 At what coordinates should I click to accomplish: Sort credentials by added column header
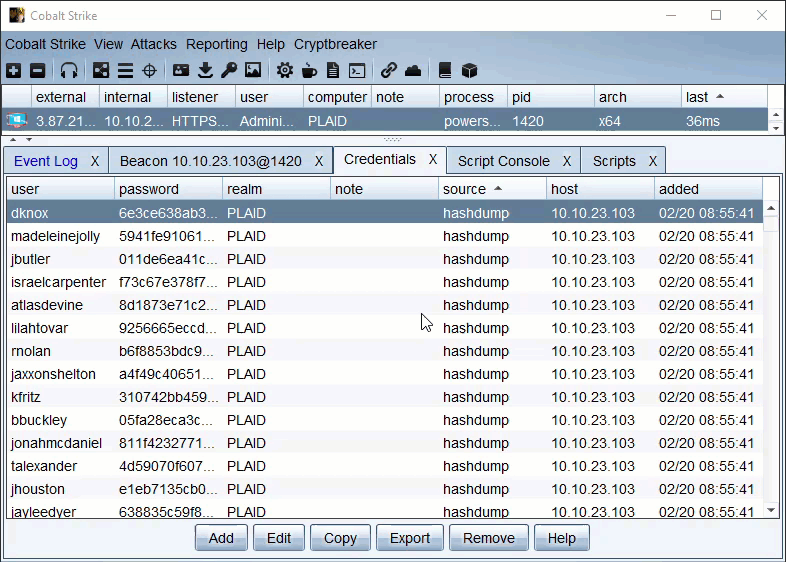pyautogui.click(x=708, y=189)
